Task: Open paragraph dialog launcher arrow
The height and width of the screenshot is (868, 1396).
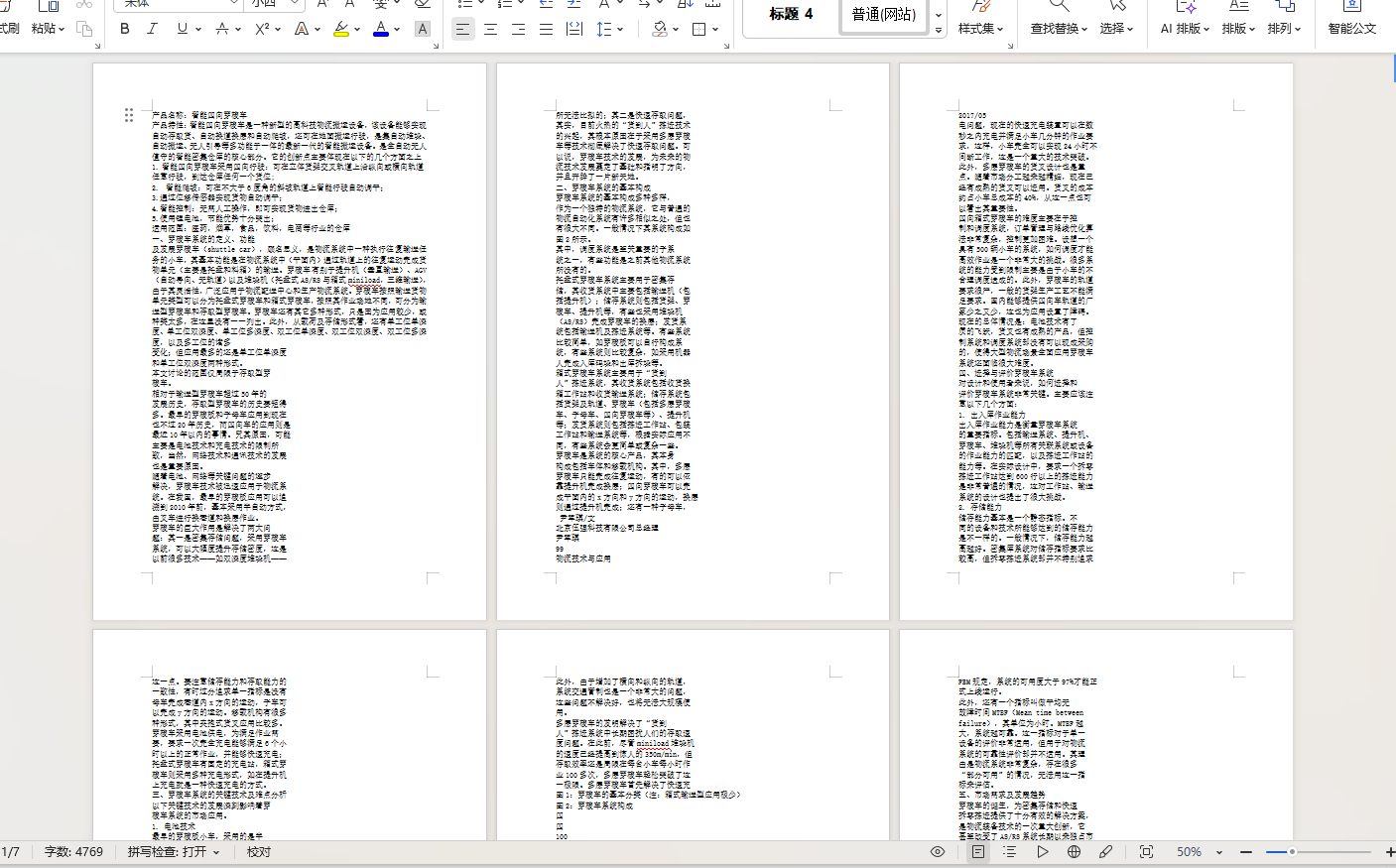Action: 726,46
